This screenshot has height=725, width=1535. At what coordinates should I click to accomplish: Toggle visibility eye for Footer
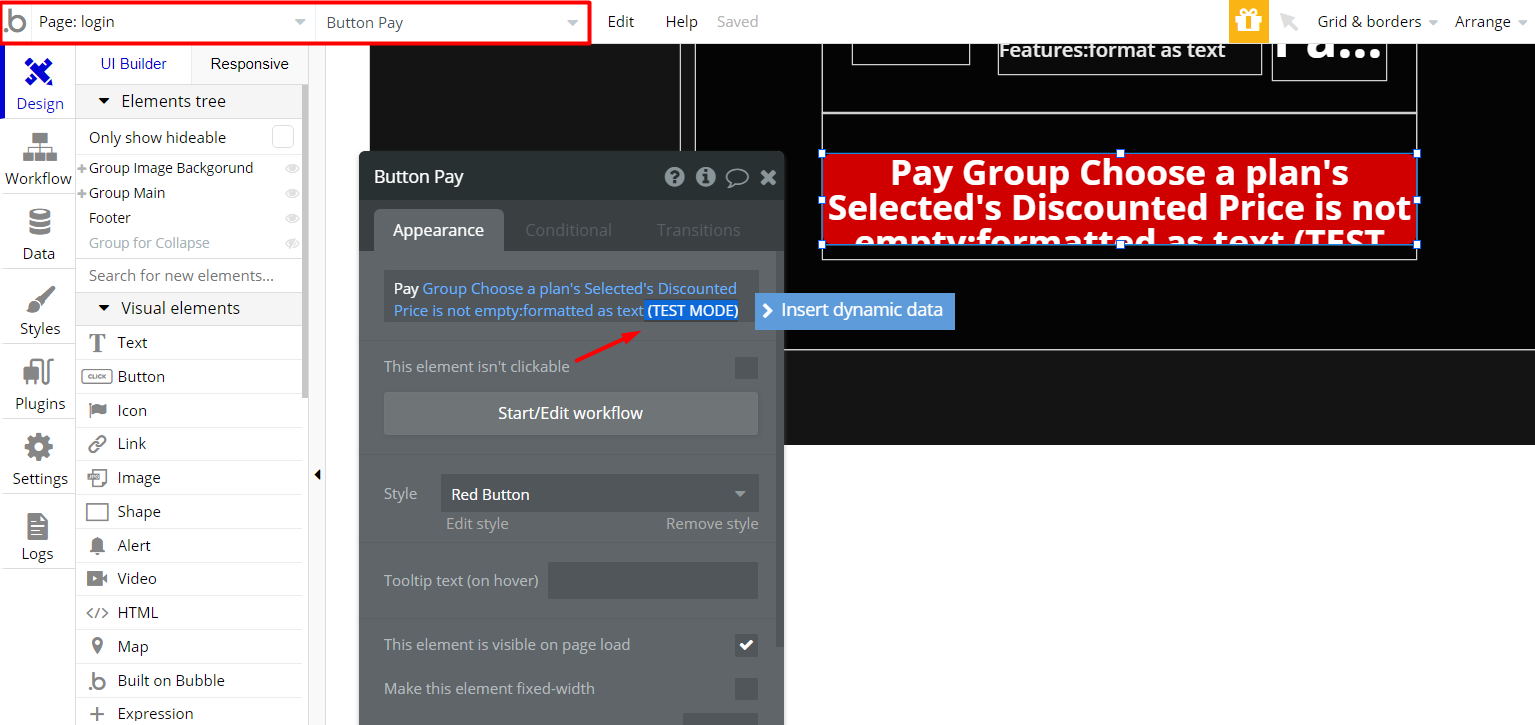coord(292,218)
